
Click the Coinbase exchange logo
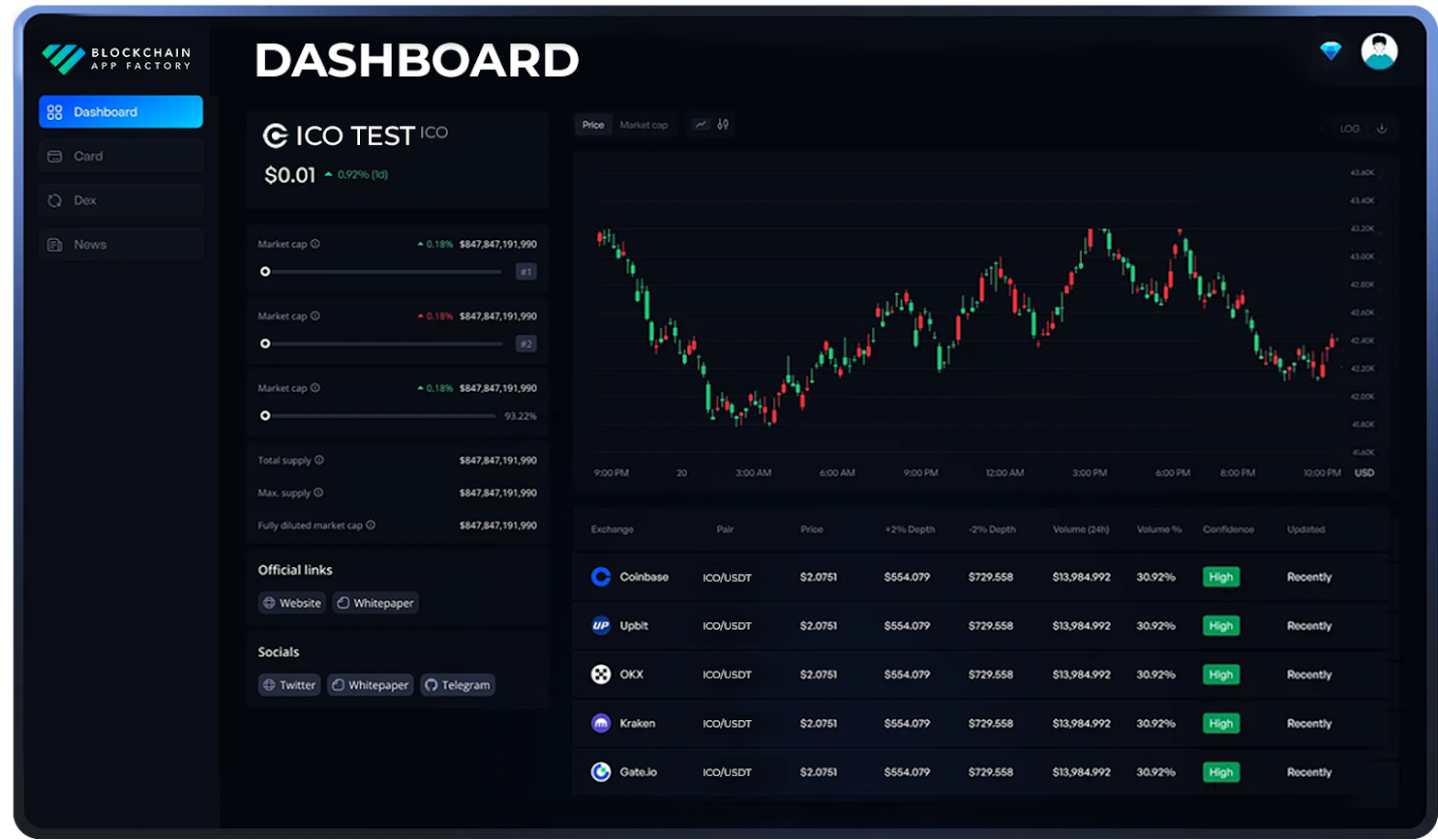point(601,577)
